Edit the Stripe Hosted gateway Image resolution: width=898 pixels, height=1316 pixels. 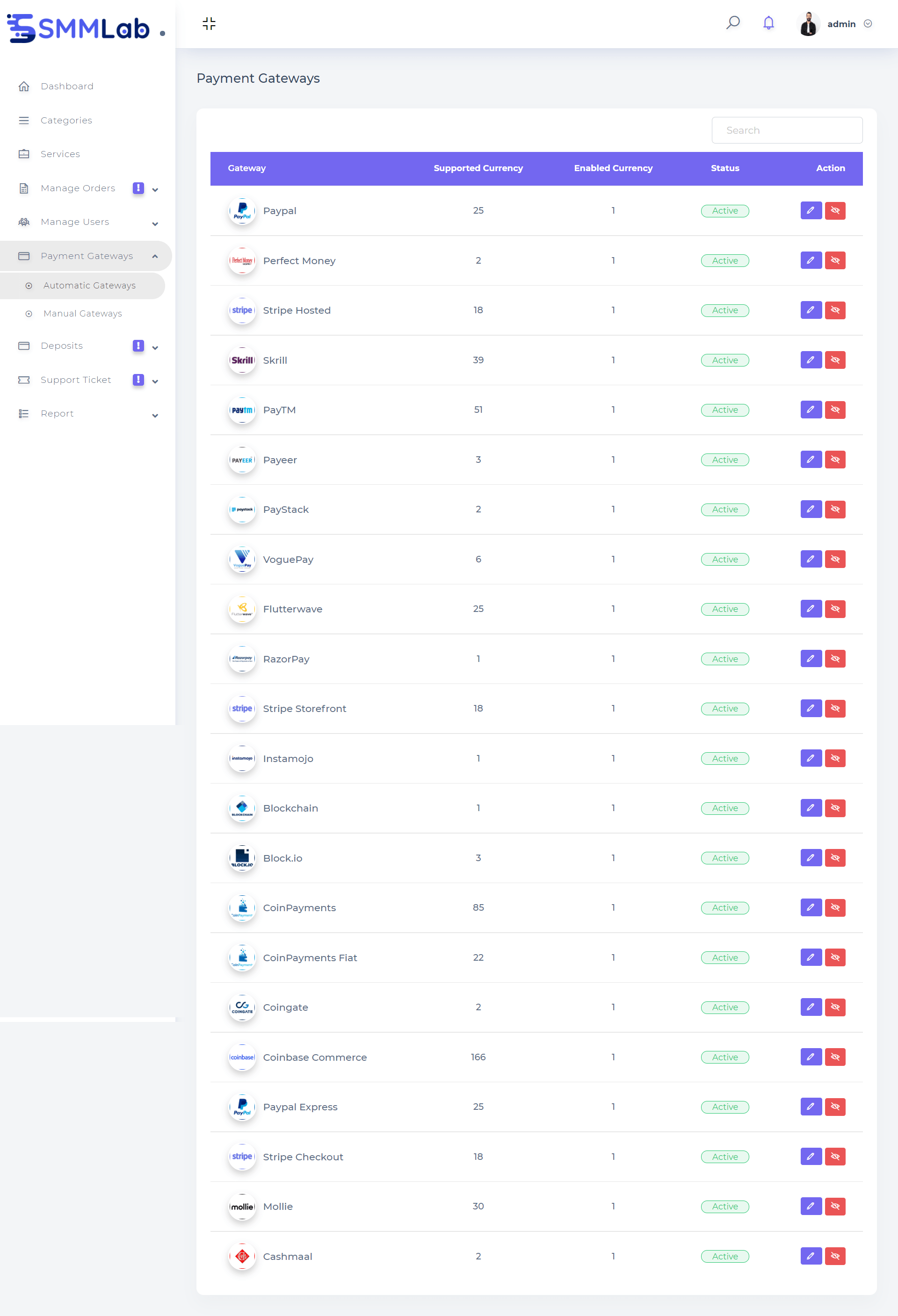click(x=811, y=310)
